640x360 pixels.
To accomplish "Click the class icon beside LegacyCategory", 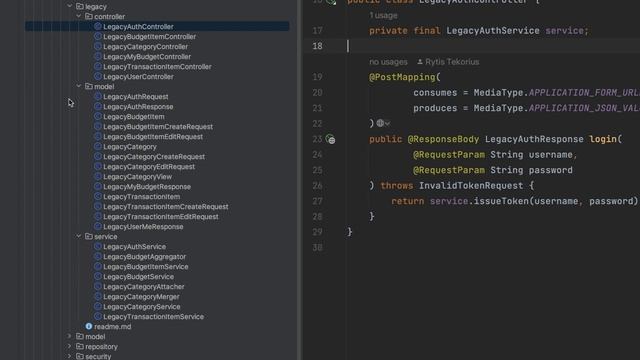I will pyautogui.click(x=98, y=146).
